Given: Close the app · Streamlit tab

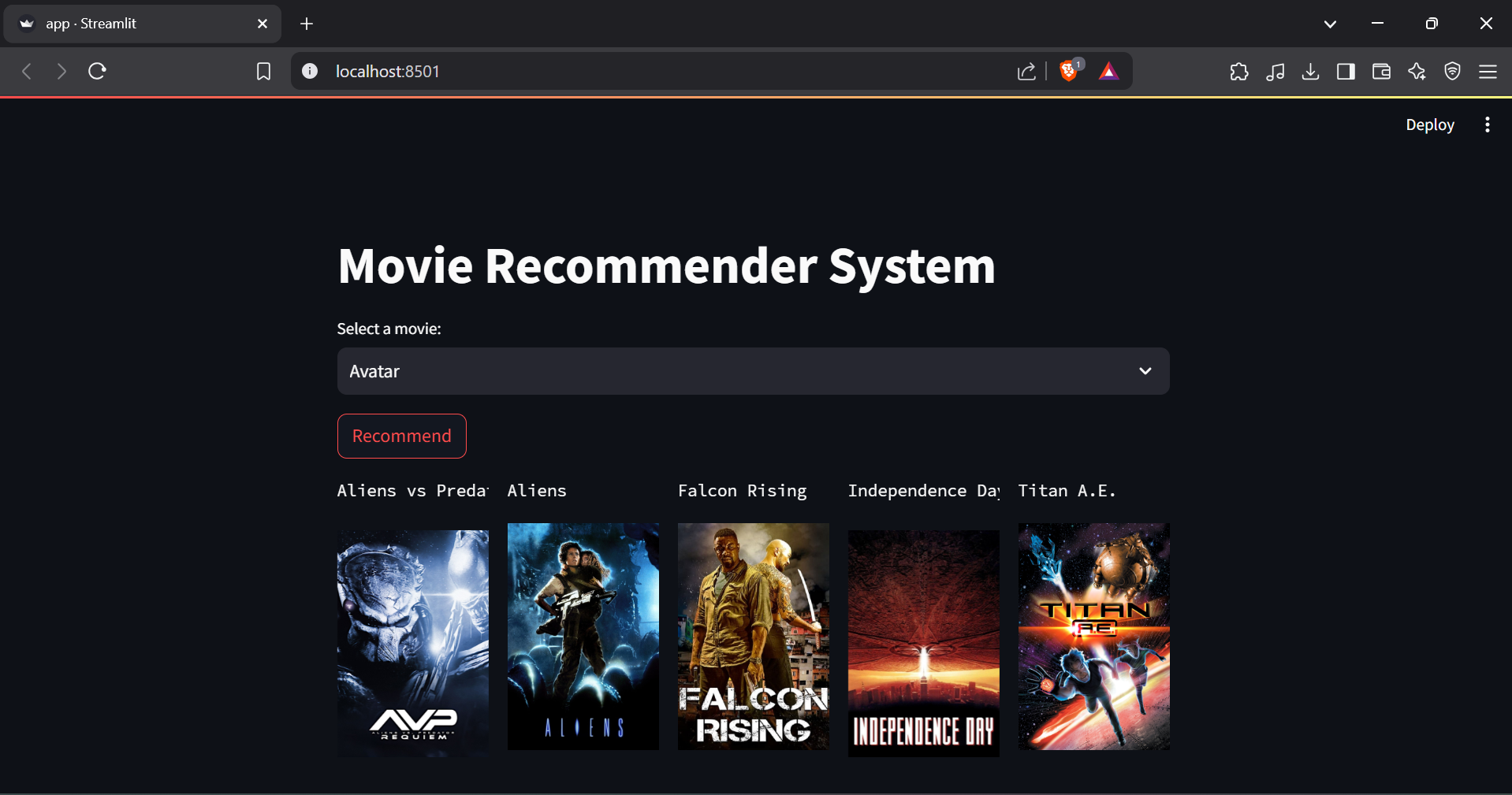Looking at the screenshot, I should pyautogui.click(x=263, y=24).
